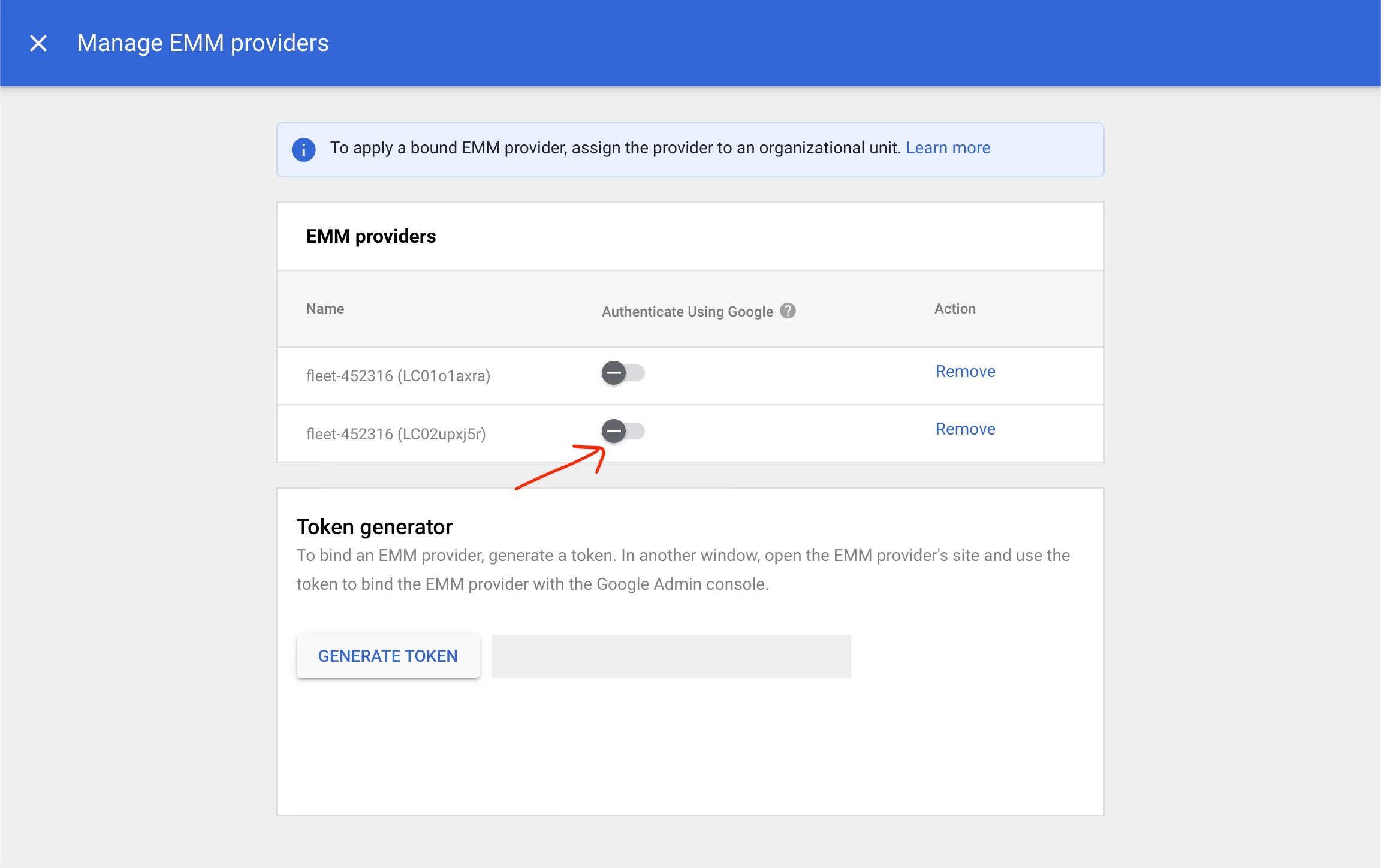Select the fleet-452316 (LC01o1axra) provider name
This screenshot has width=1381, height=868.
(x=398, y=376)
